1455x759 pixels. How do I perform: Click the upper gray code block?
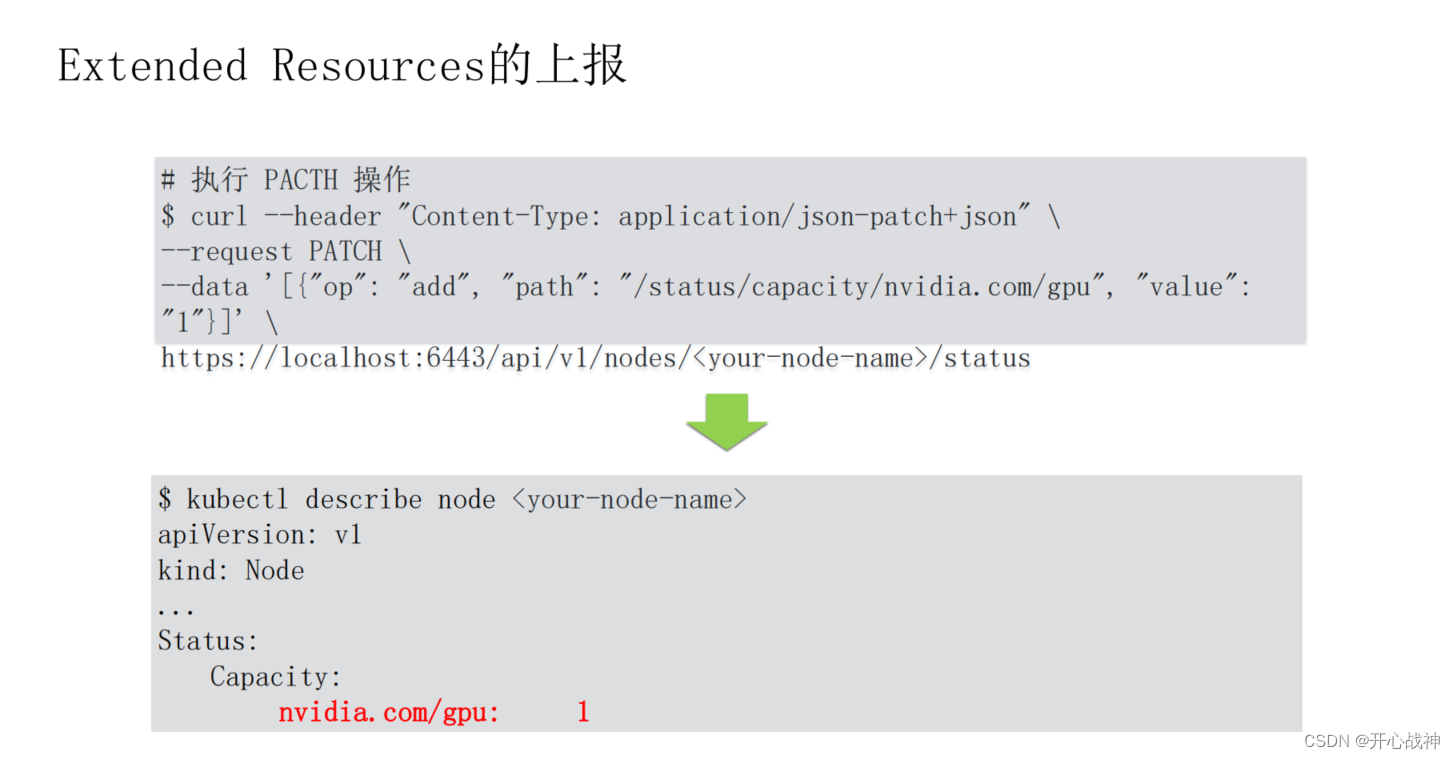(730, 248)
